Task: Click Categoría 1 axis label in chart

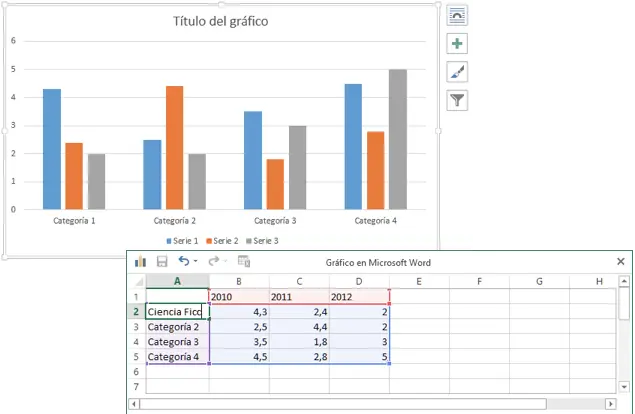Action: pyautogui.click(x=74, y=221)
